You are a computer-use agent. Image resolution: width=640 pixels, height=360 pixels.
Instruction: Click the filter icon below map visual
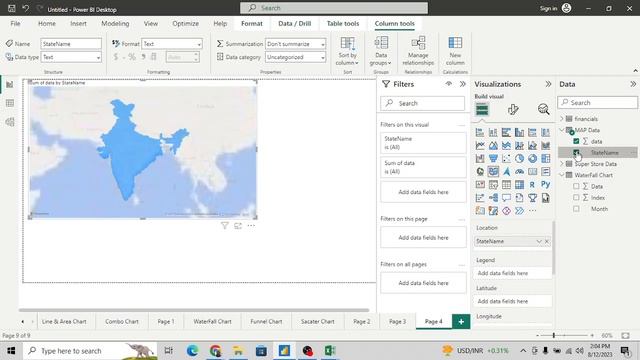224,226
